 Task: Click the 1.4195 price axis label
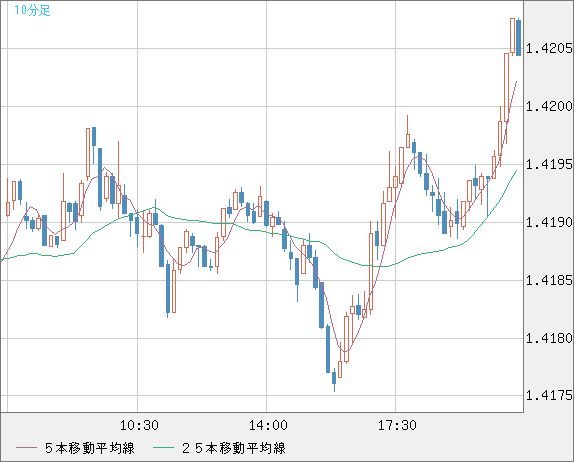[549, 164]
